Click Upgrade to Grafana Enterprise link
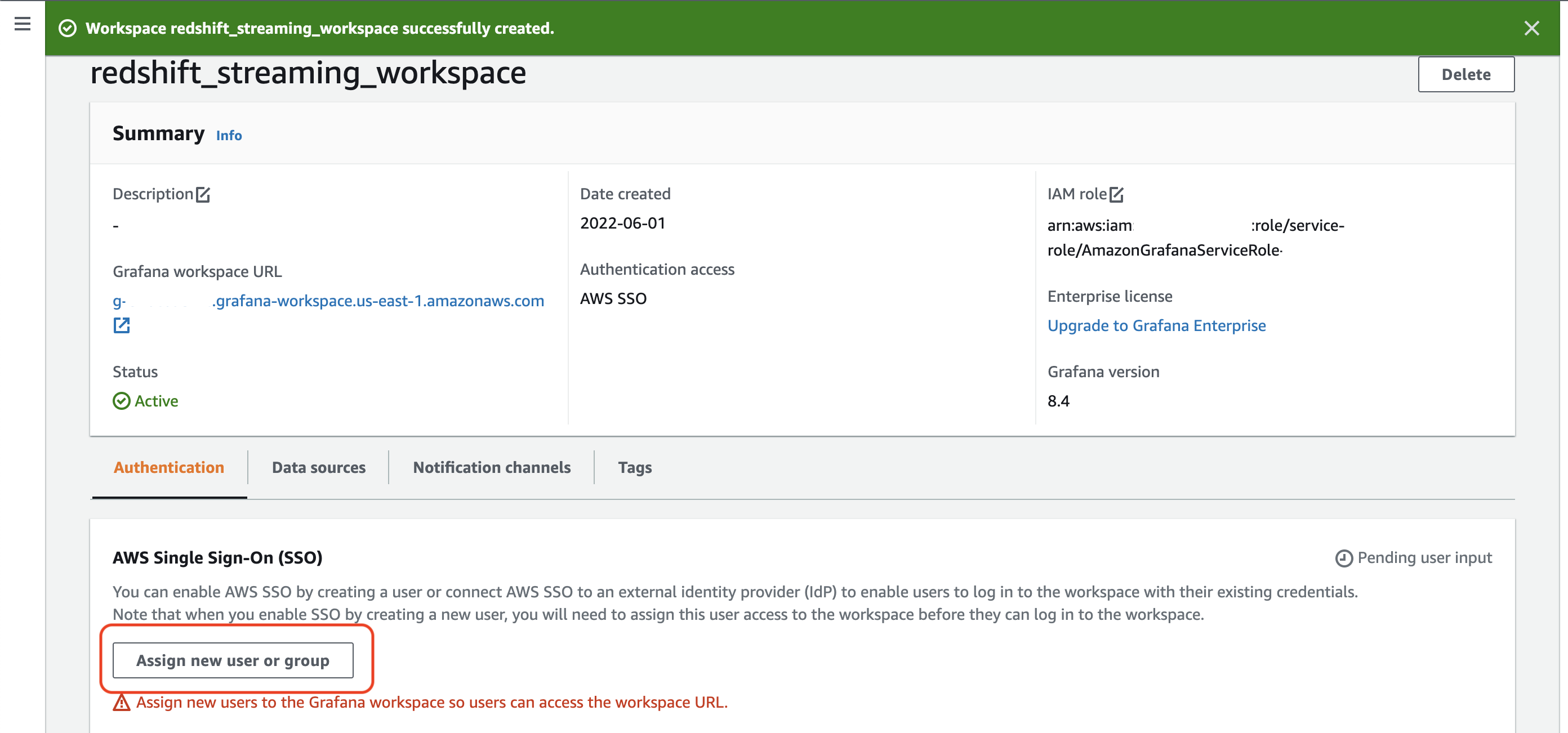The width and height of the screenshot is (1568, 733). pos(1156,325)
